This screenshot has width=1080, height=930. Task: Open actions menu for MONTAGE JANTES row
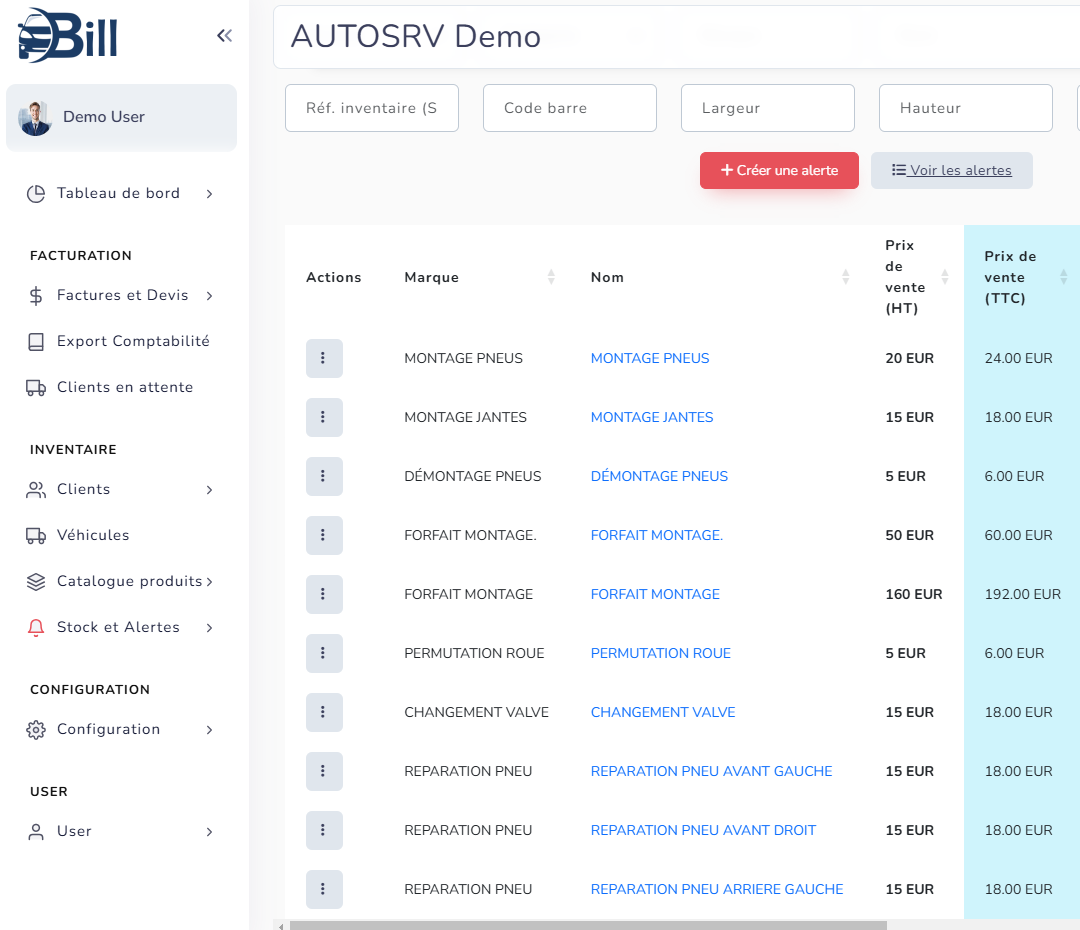pyautogui.click(x=324, y=417)
